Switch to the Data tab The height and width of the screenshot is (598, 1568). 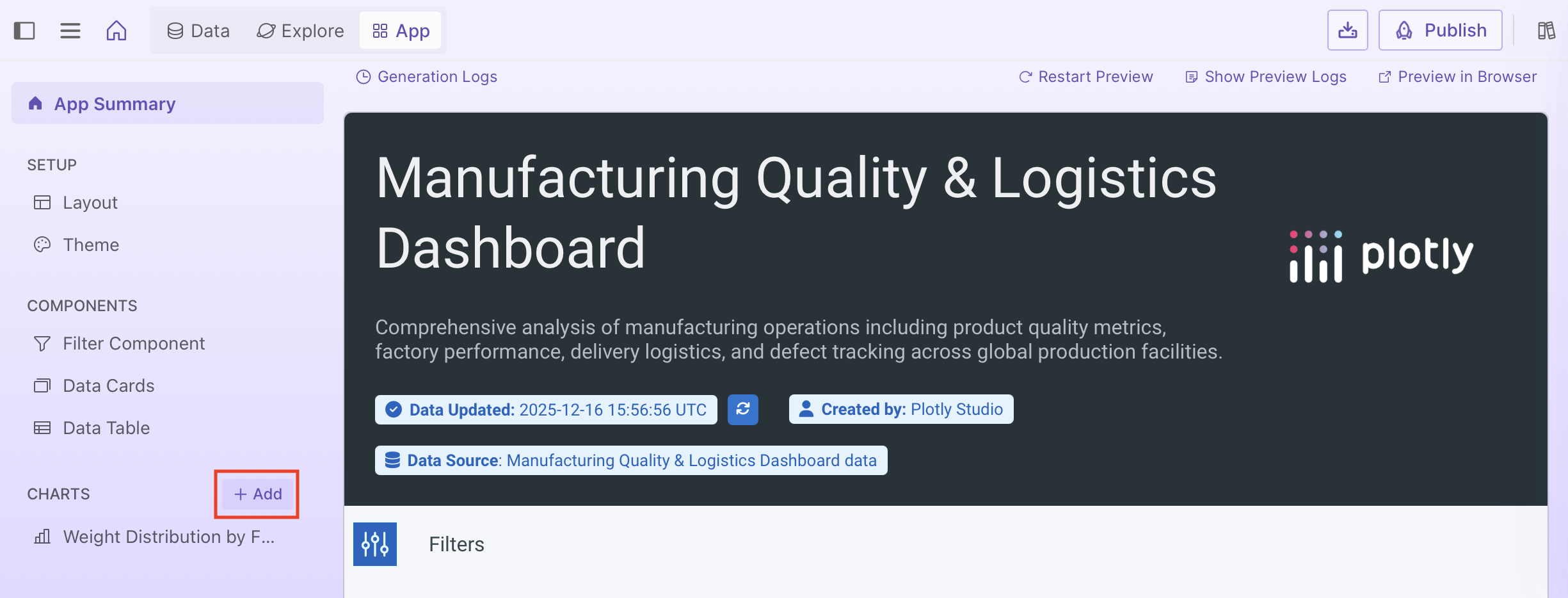[198, 31]
